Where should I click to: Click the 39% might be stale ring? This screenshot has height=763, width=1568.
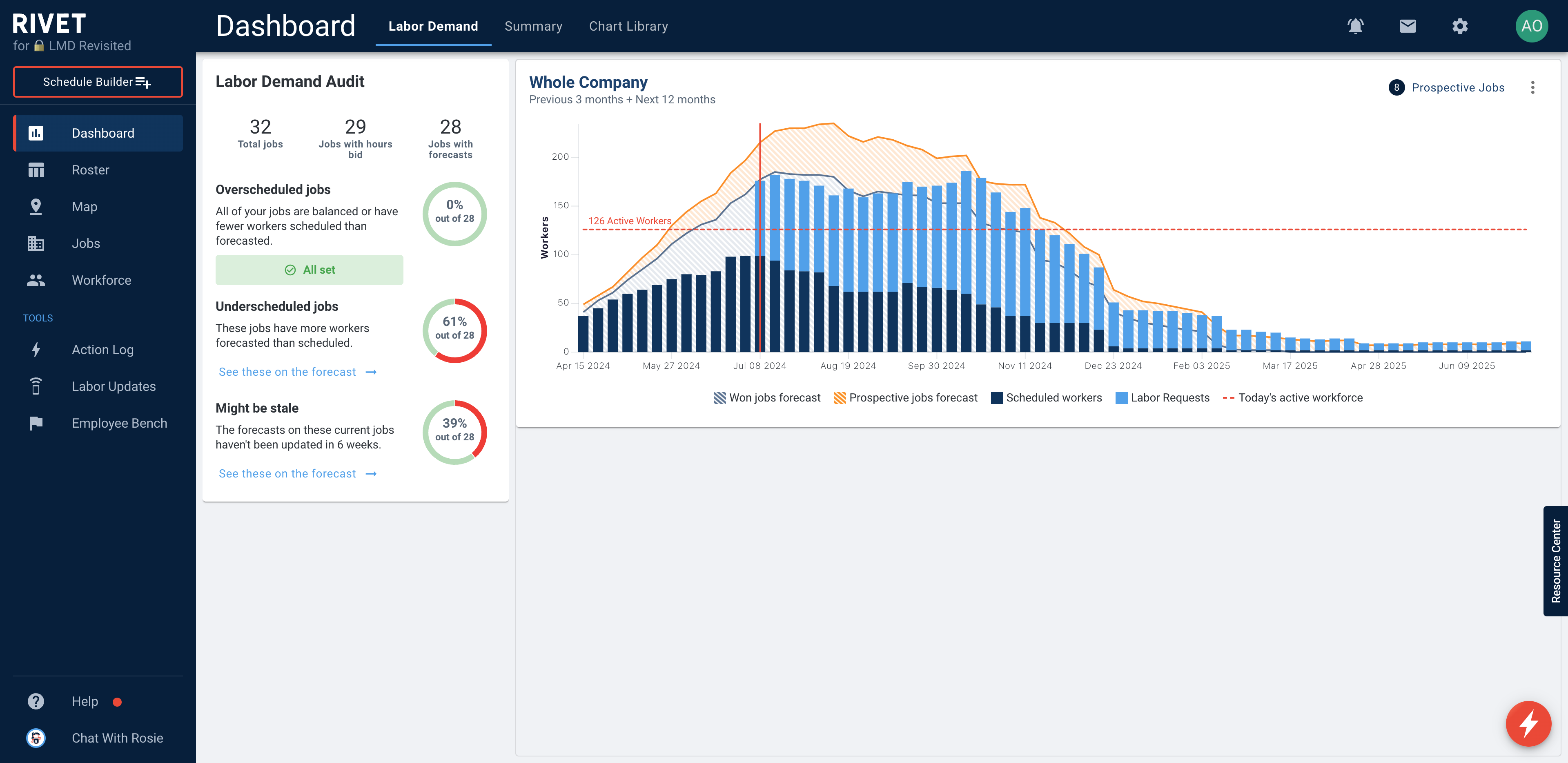[455, 432]
